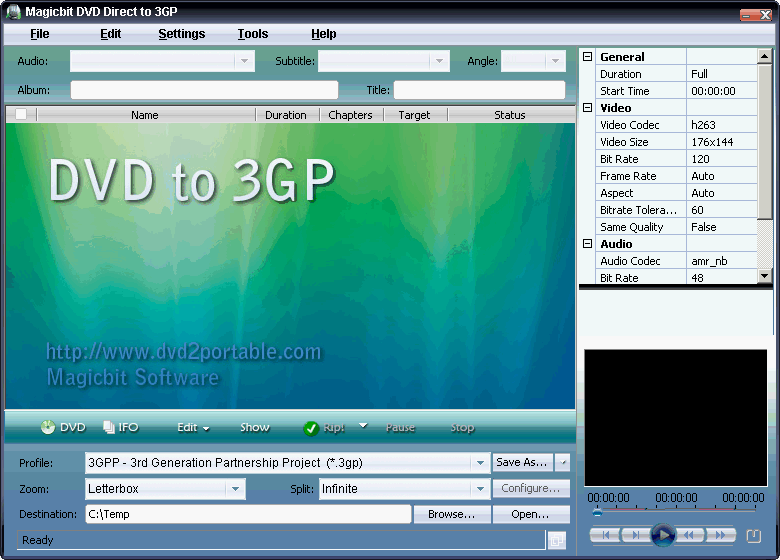Click the preview seek slider handle

(x=597, y=512)
